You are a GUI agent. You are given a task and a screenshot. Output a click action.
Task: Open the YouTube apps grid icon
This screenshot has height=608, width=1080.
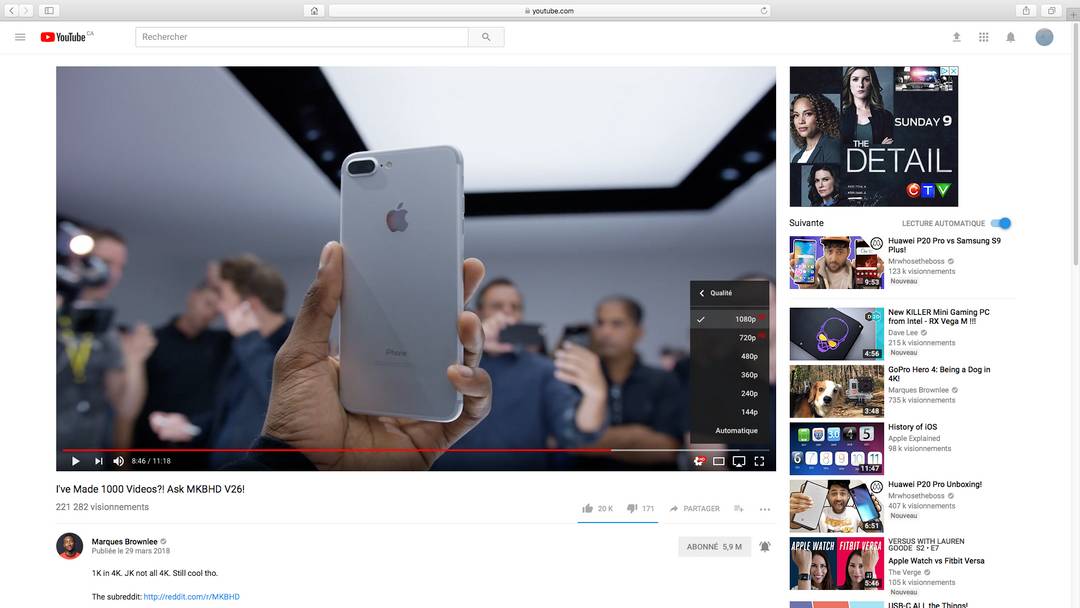point(984,37)
